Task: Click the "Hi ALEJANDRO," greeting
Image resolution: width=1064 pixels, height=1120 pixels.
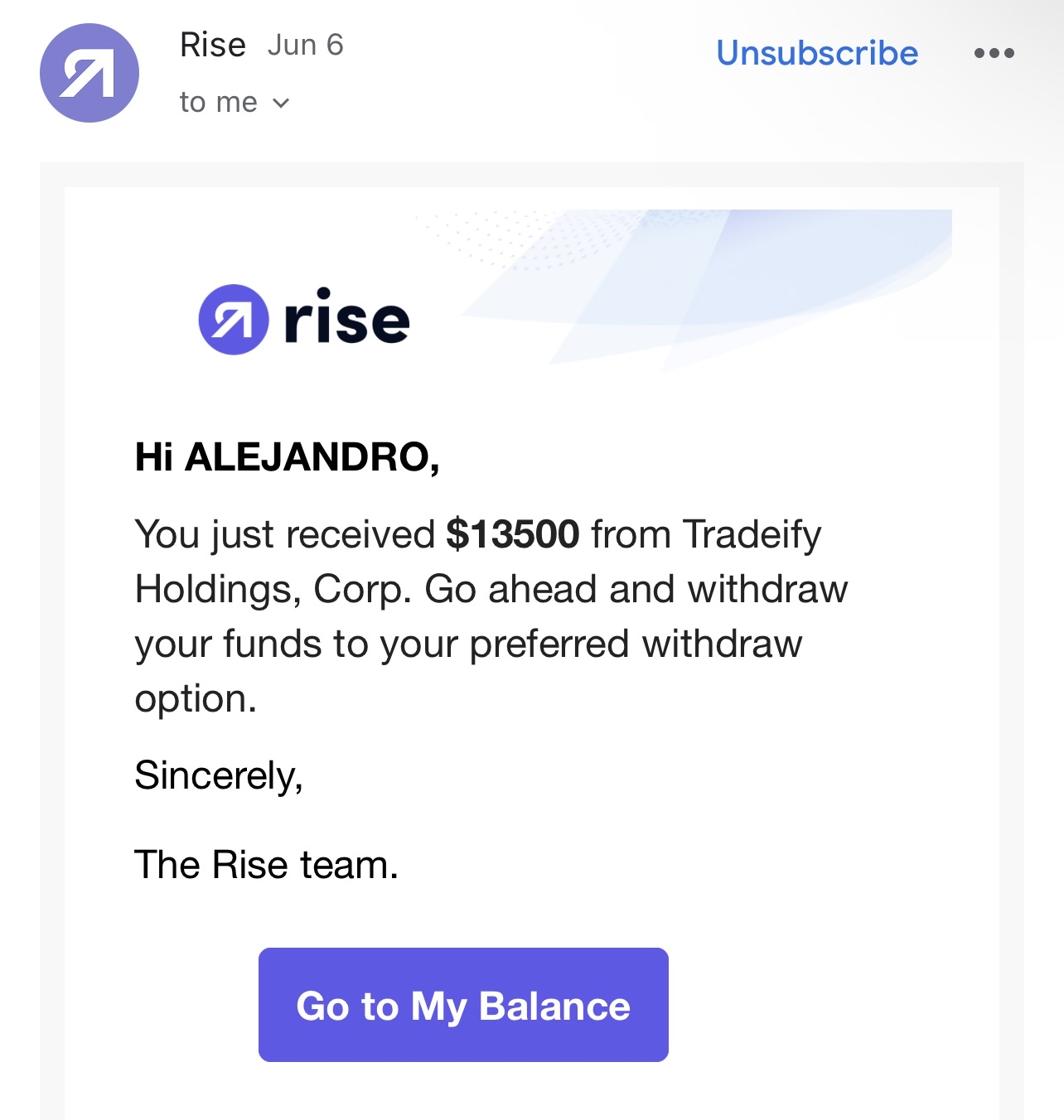Action: click(289, 455)
